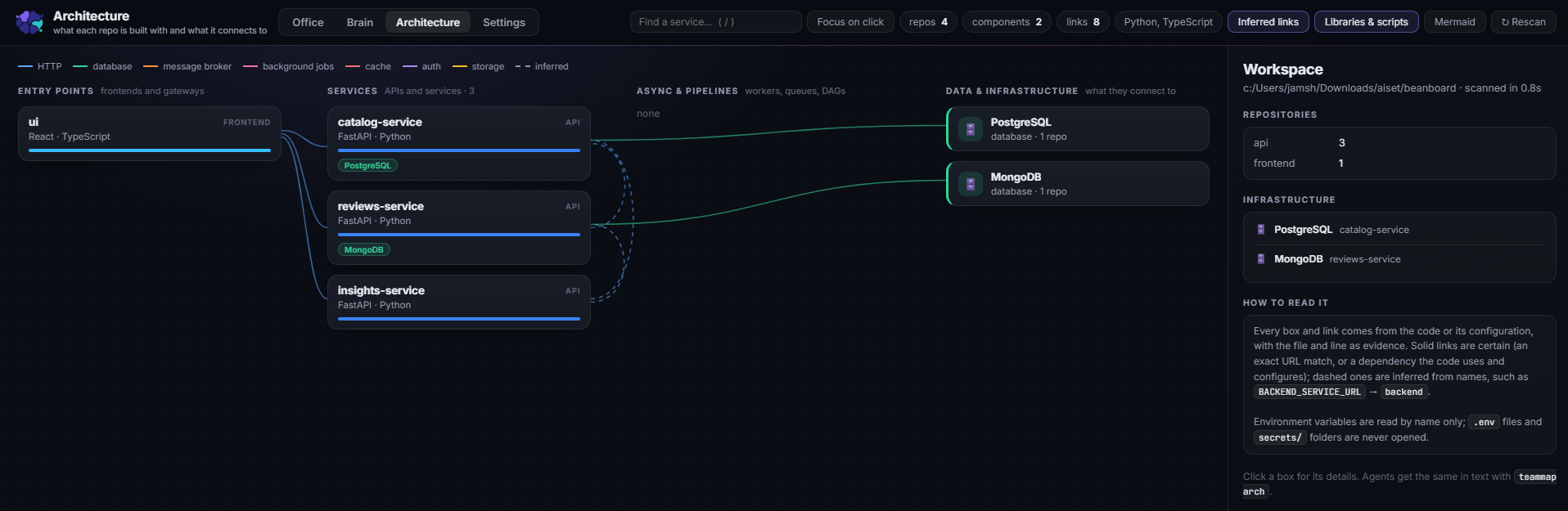
Task: Click the frontend repositories row
Action: (x=1399, y=163)
